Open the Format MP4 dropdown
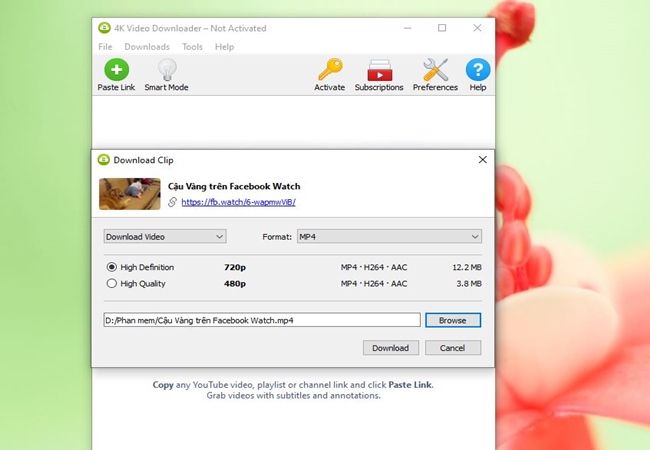Screen dimensions: 650x450 (389, 237)
